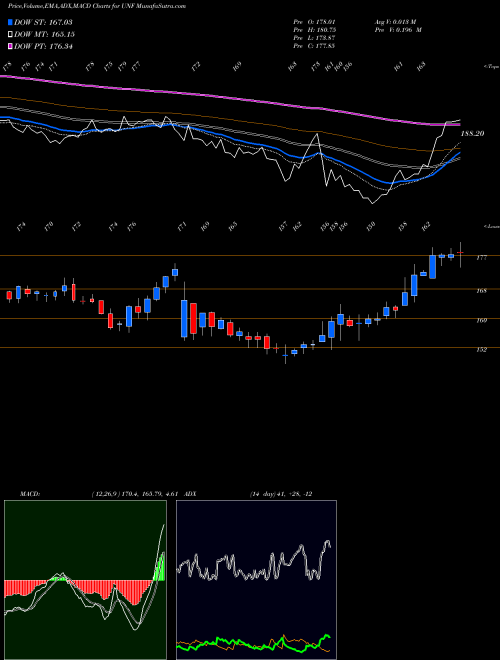Image resolution: width=500 pixels, height=660 pixels.
Task: Click the 177 price level label
Action: pyautogui.click(x=481, y=258)
